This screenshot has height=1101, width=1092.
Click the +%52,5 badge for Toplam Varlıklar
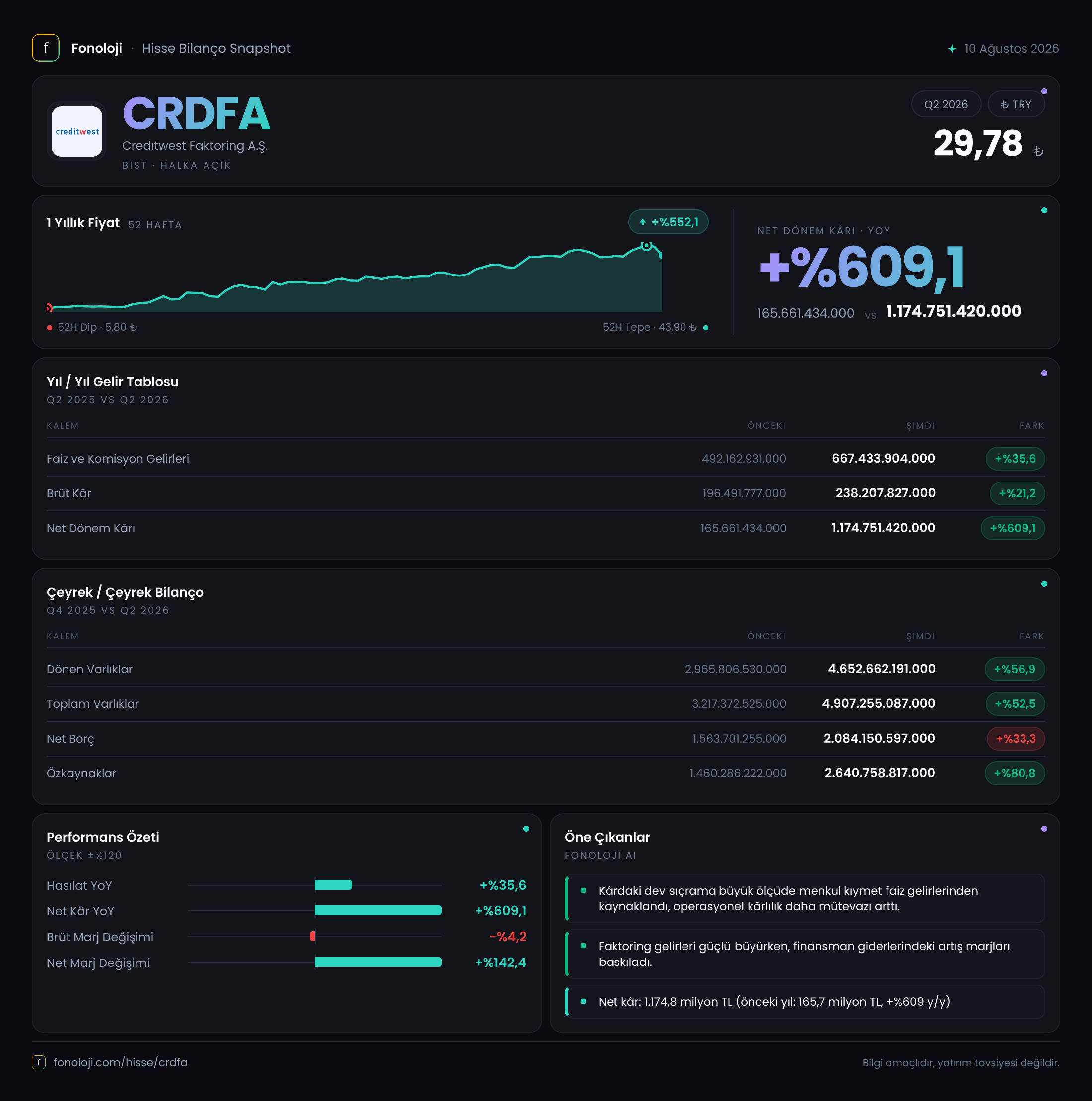point(1015,704)
